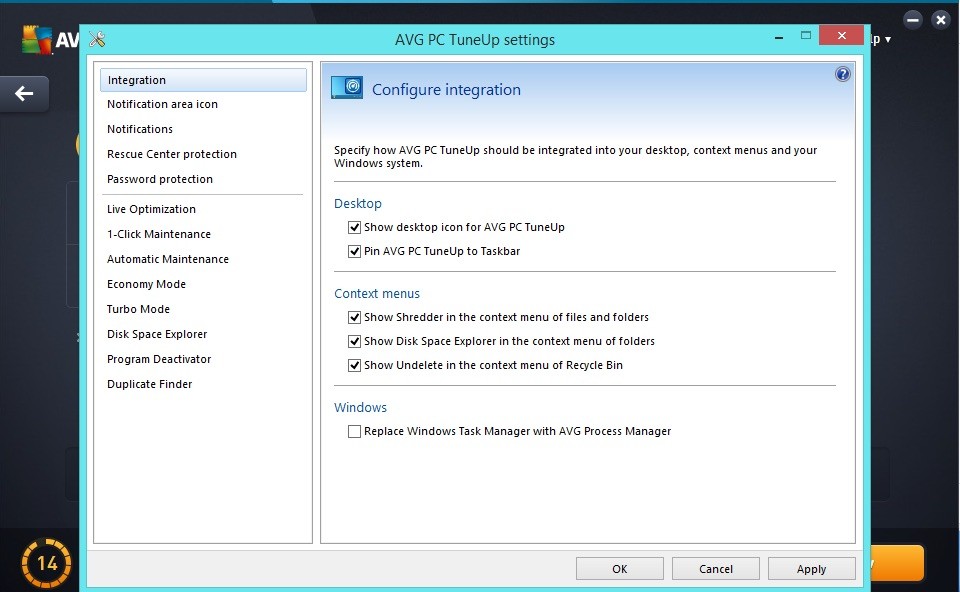The width and height of the screenshot is (960, 592).
Task: Click the orange button in AVG main window
Action: coord(897,563)
